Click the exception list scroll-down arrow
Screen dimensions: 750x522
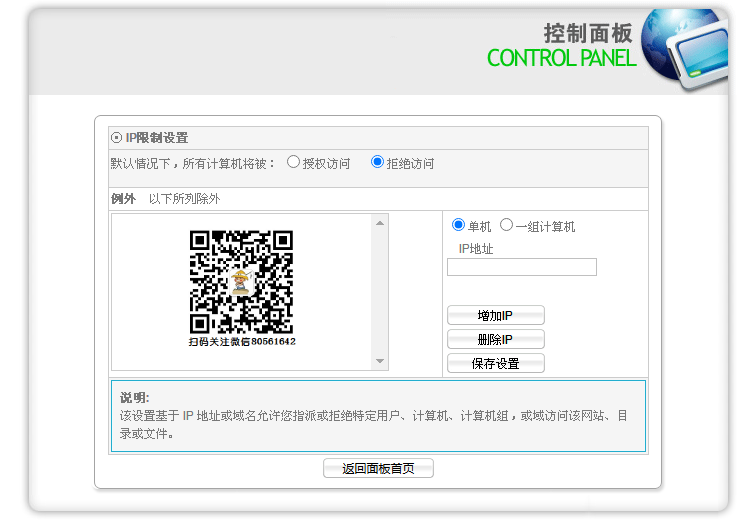click(380, 361)
